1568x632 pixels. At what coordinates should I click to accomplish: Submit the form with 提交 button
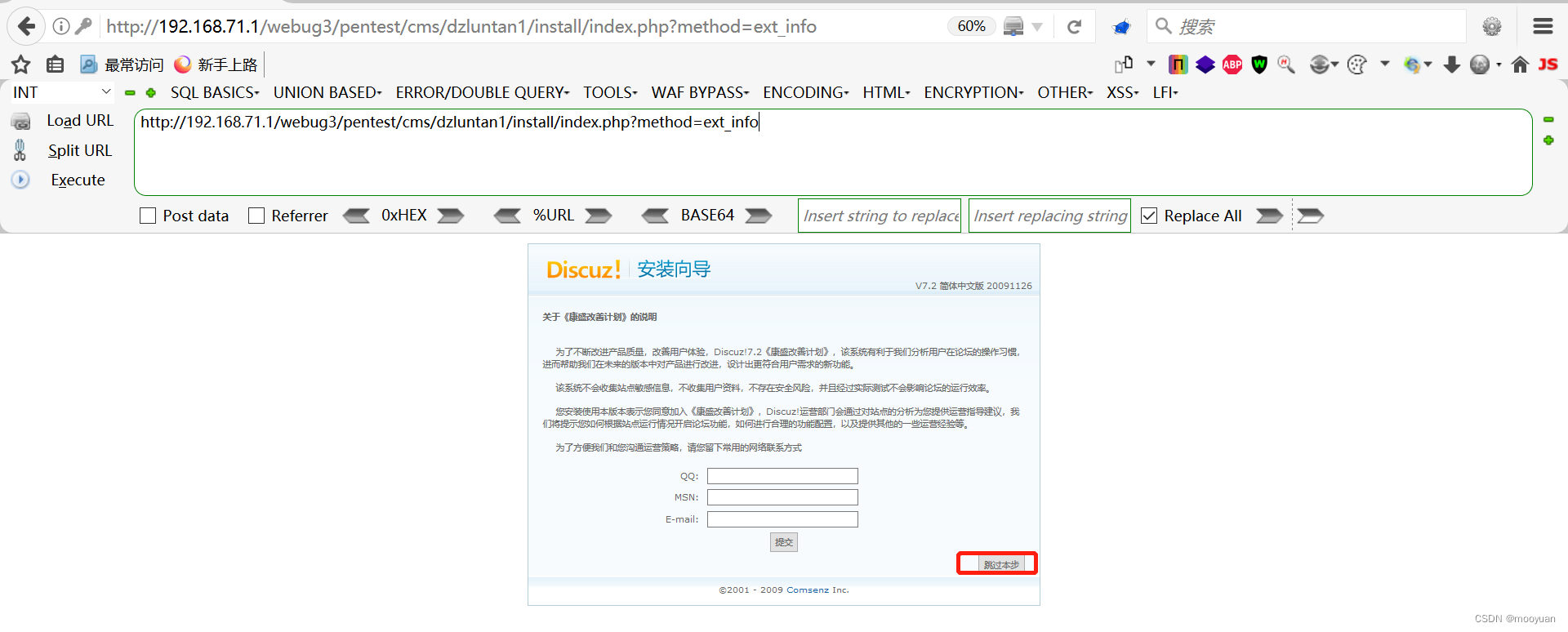click(x=784, y=542)
